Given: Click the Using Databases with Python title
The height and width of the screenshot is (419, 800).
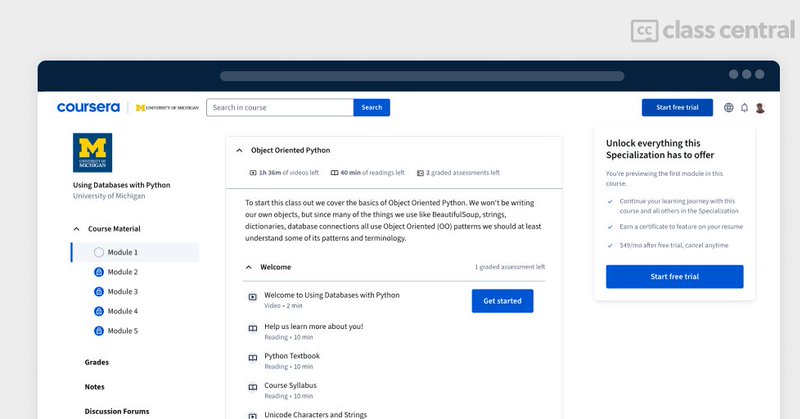Looking at the screenshot, I should (121, 185).
